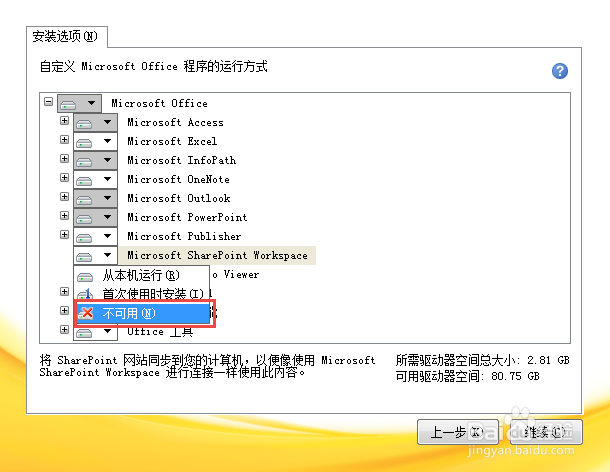Click the 继续(C) continue button
Screen dimensions: 610x472
546,432
